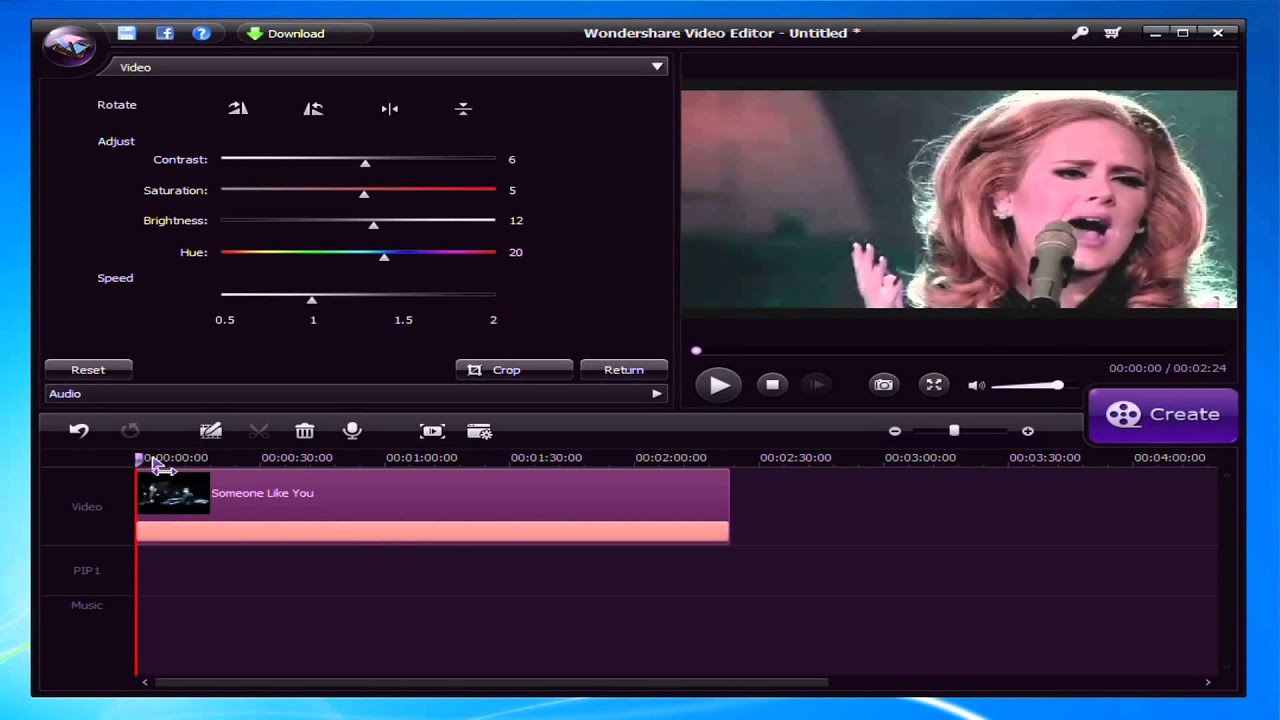Mute the preview speaker icon

[976, 385]
